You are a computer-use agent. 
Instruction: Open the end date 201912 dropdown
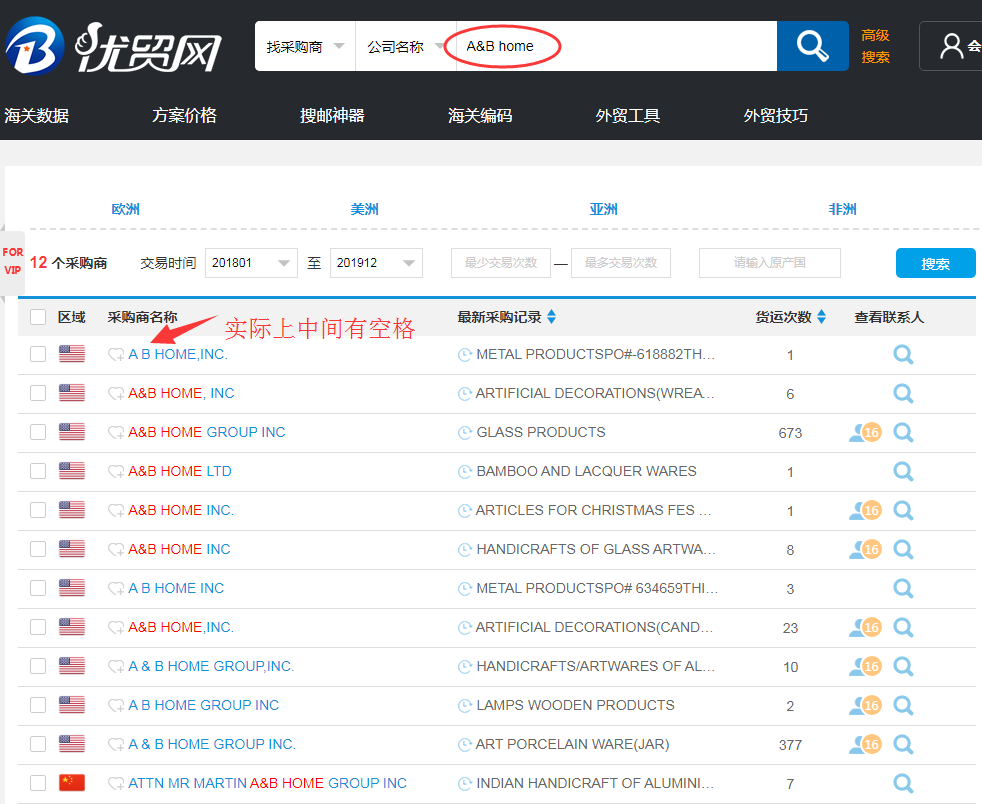tap(376, 263)
